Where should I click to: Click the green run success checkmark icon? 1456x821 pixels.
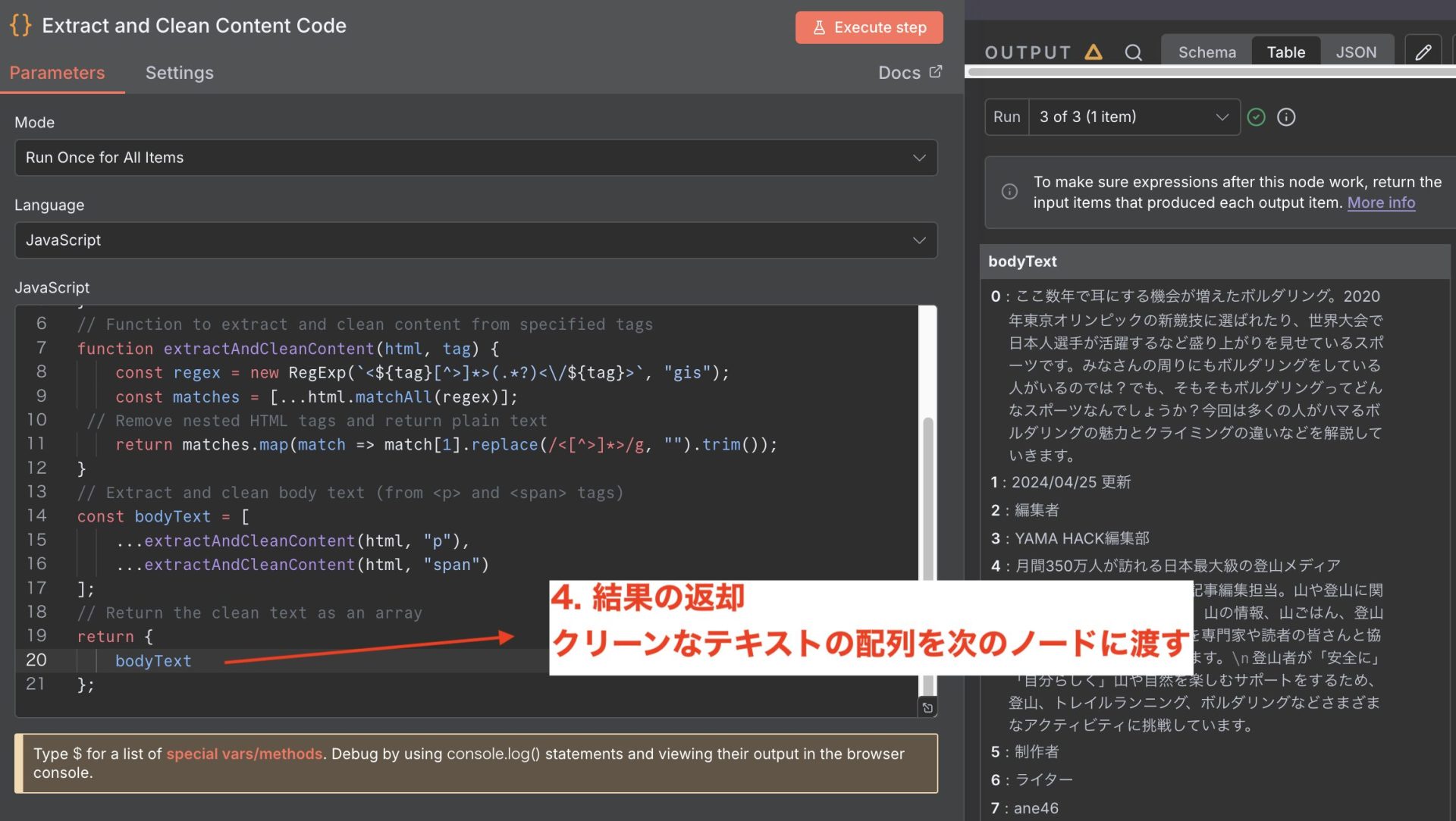point(1257,117)
